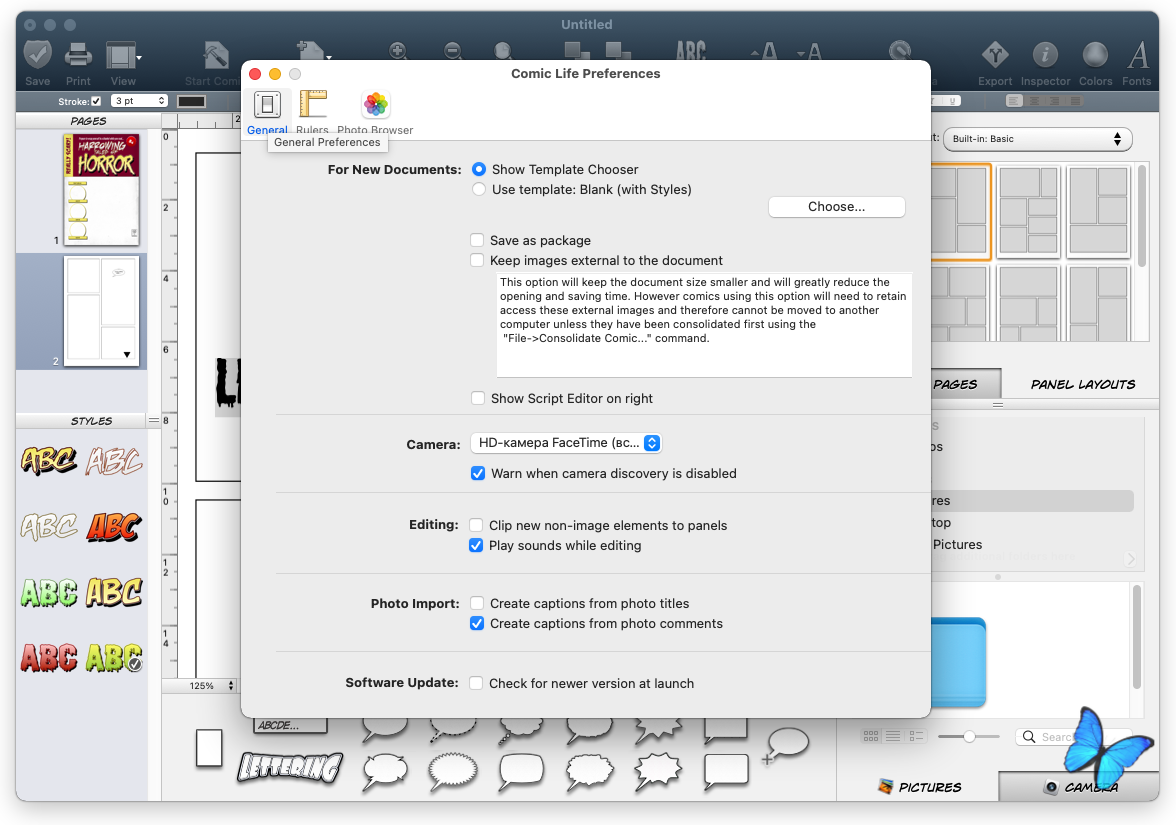Switch picture browser to detail list view
This screenshot has height=825, width=1176.
coord(916,736)
